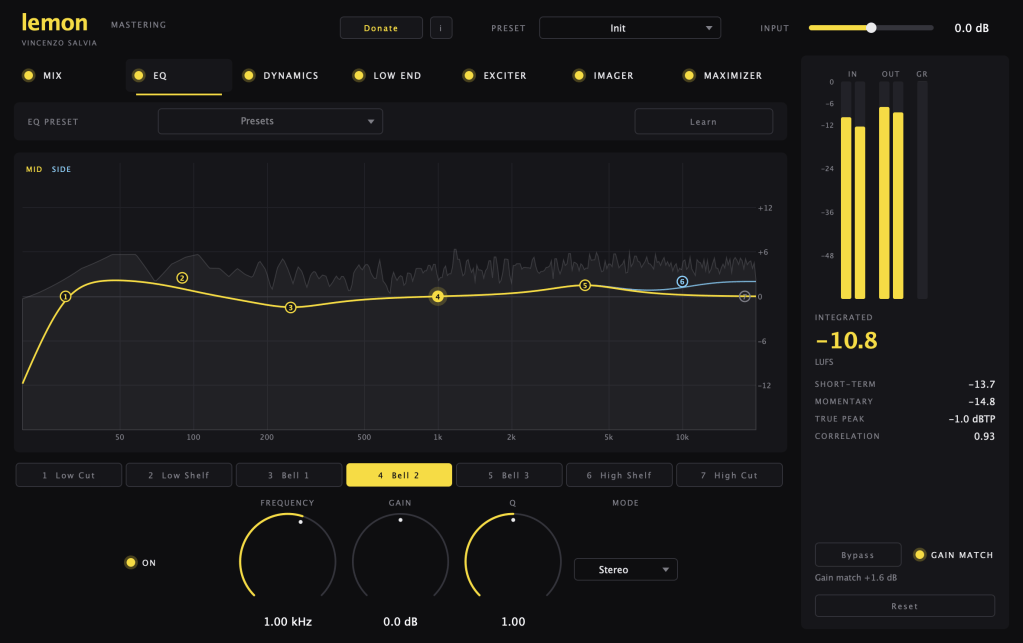Click the -10.8 integrated LUFS readout
The width and height of the screenshot is (1023, 643).
tap(846, 340)
